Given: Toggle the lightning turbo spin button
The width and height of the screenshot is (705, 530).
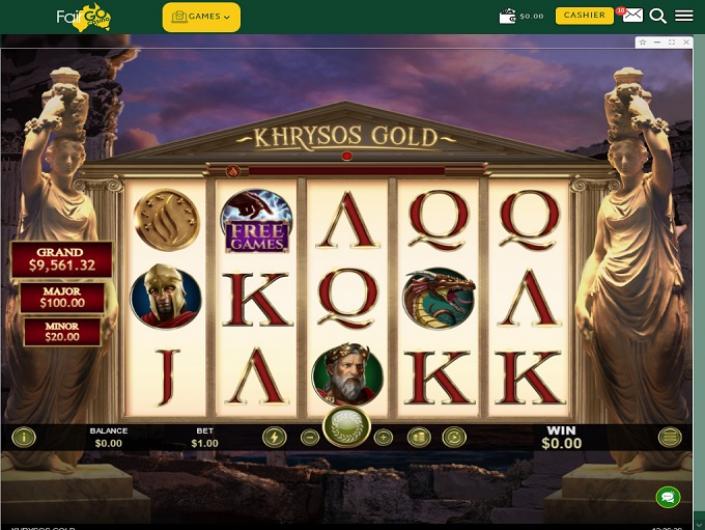Looking at the screenshot, I should [274, 437].
